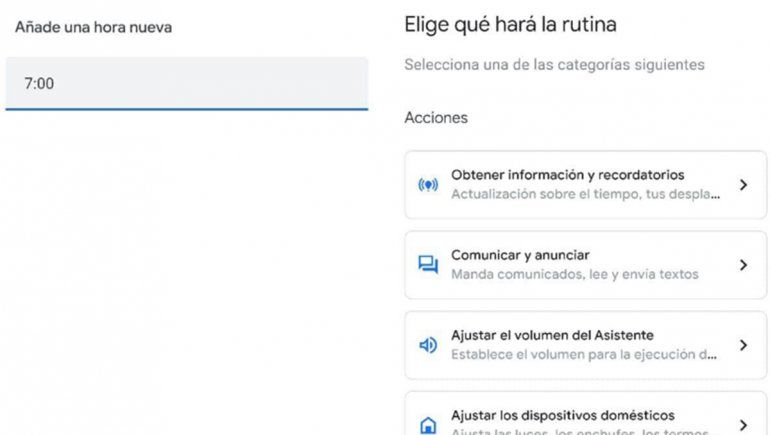Click the 7:00 time input field
The image size is (770, 435).
(x=186, y=84)
